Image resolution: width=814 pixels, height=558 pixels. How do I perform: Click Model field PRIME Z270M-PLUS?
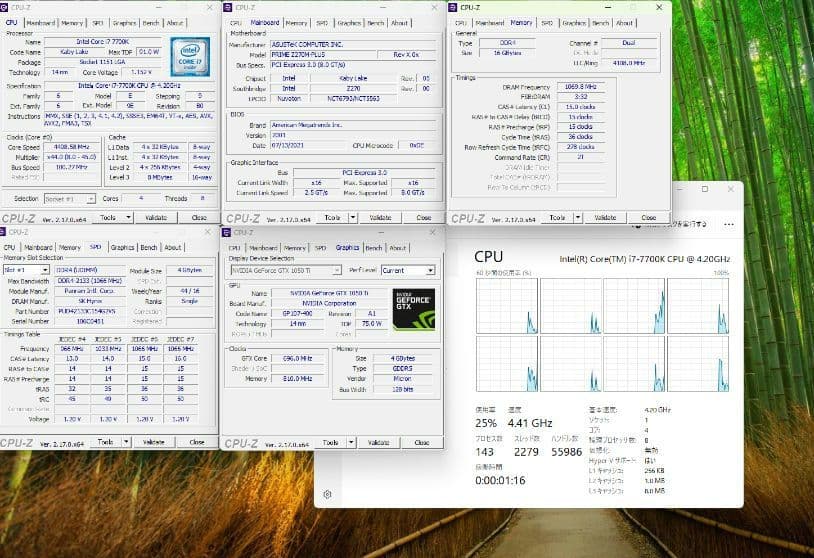(x=323, y=55)
